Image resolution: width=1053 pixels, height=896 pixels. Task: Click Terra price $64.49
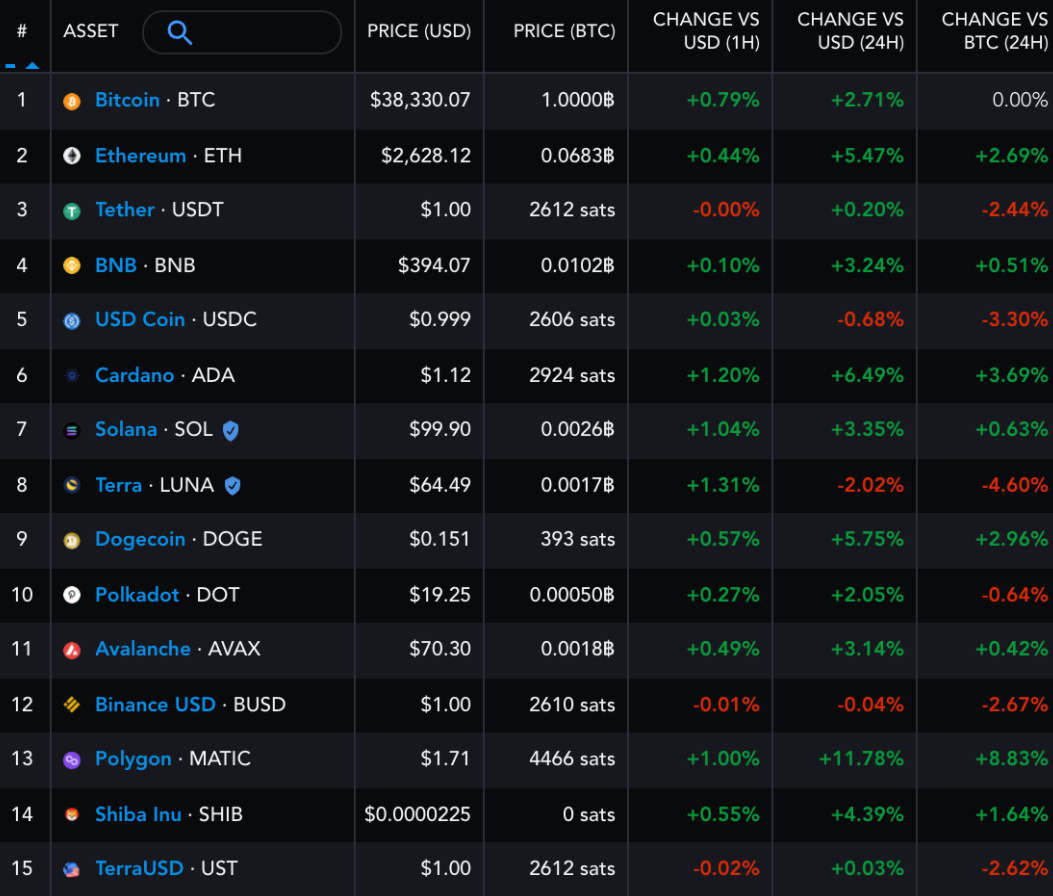coord(441,485)
